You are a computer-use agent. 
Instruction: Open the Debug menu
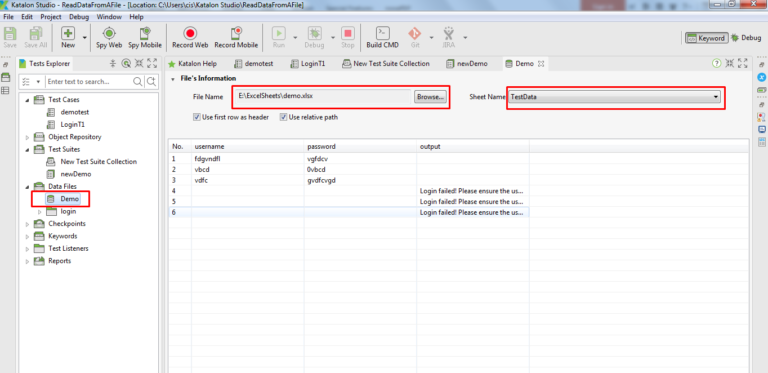point(79,17)
